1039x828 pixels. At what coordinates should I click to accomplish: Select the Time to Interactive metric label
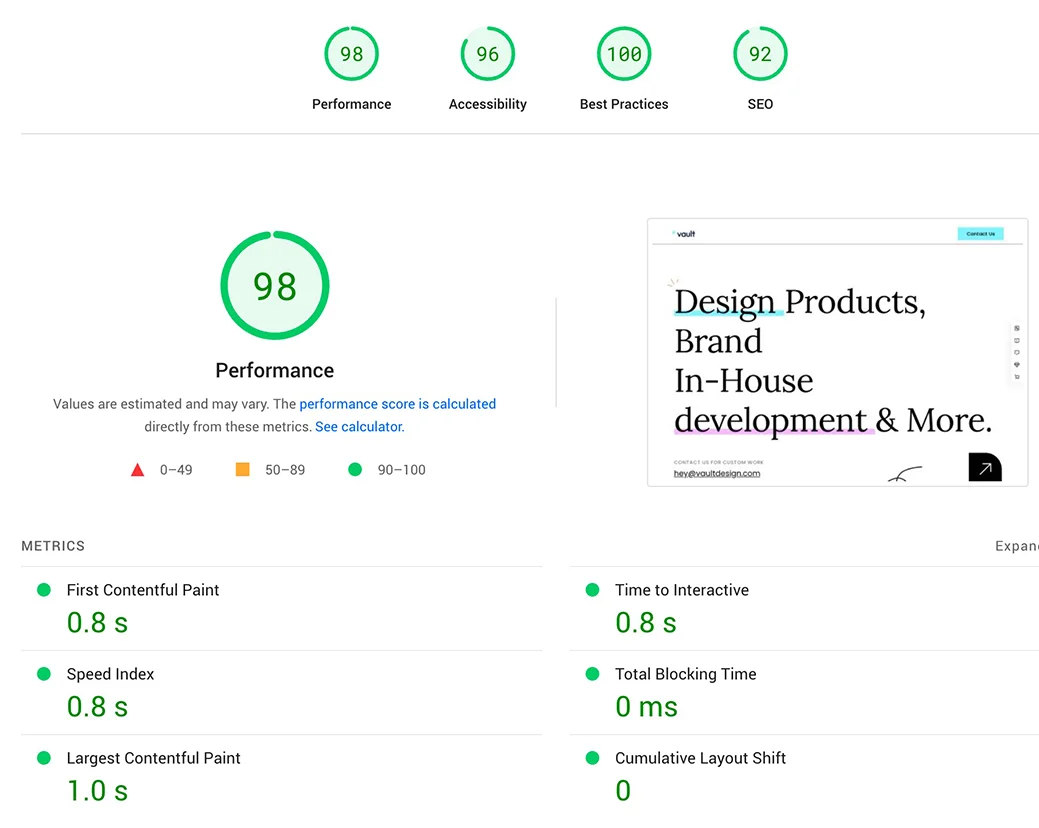(x=681, y=590)
